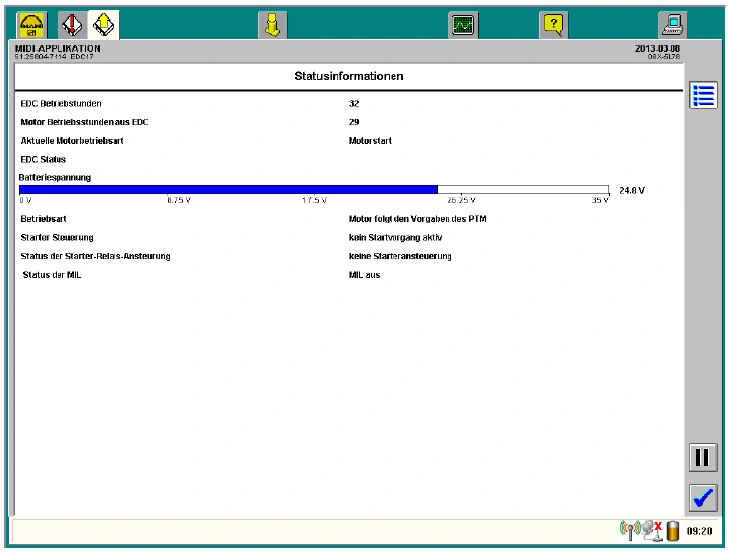
Task: Click the yellow down-arrow icon in the toolbar
Action: (272, 24)
